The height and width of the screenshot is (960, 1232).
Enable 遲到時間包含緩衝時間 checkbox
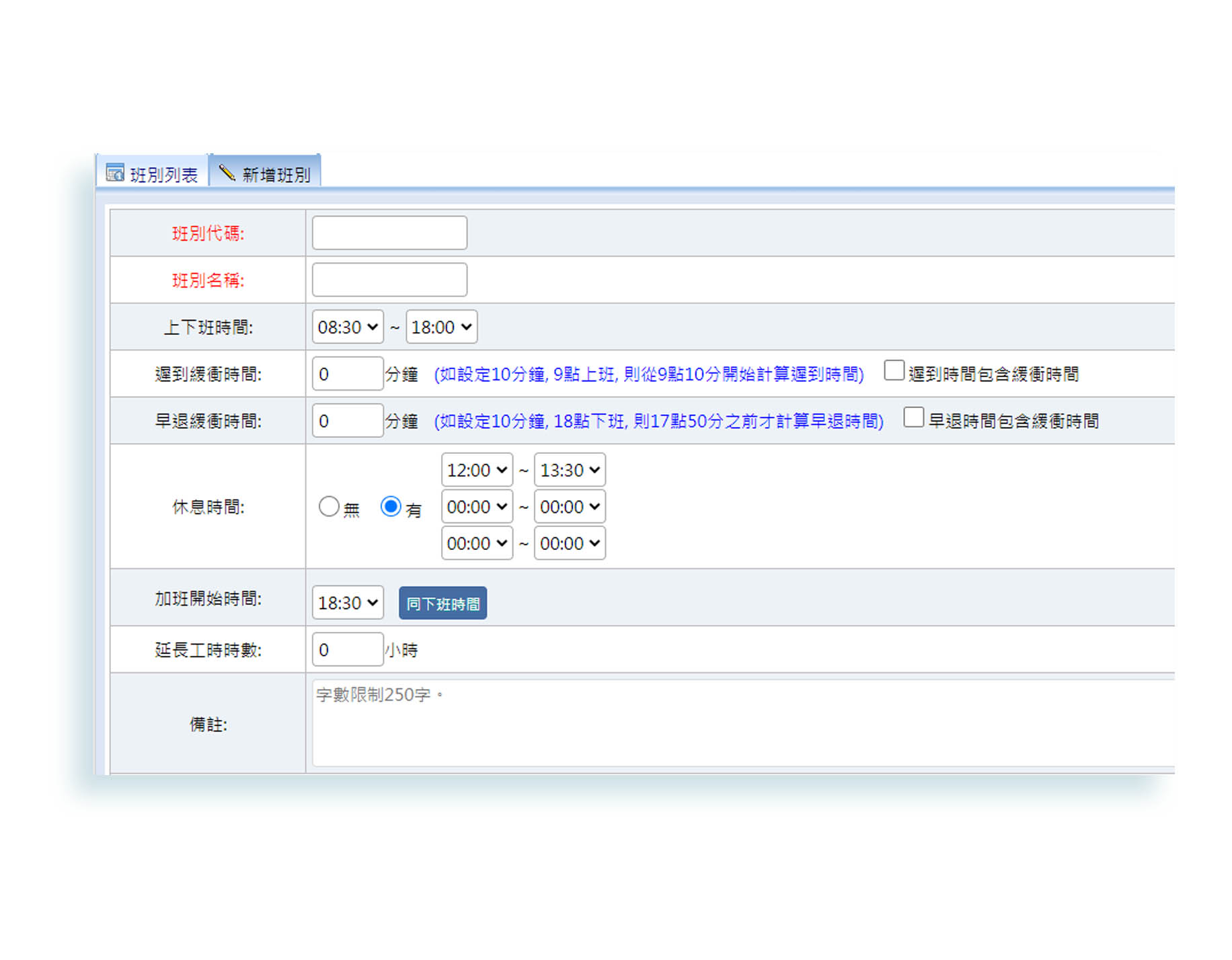click(x=894, y=370)
